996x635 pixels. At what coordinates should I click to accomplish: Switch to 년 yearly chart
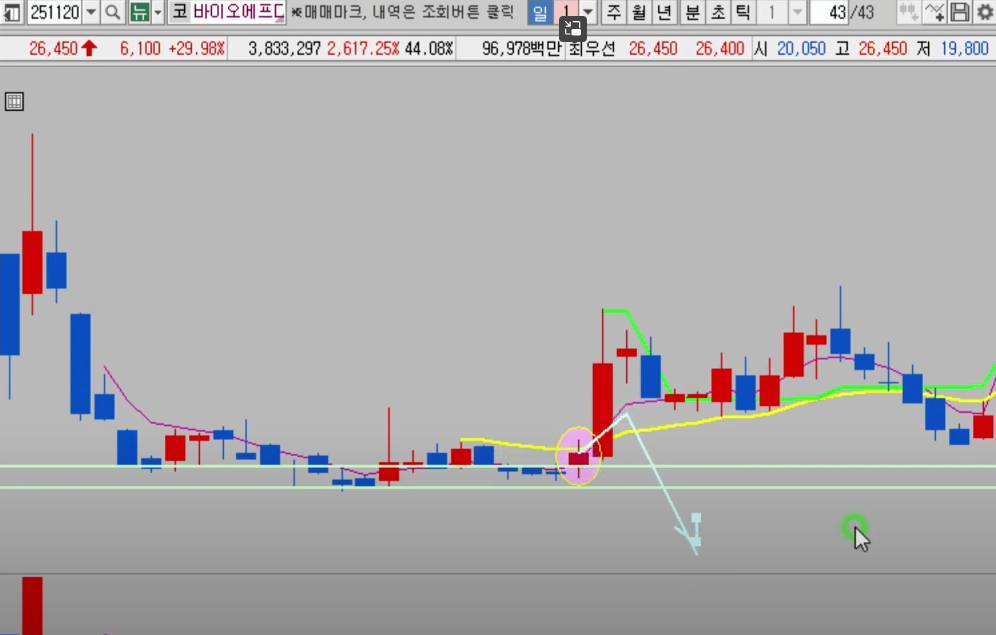[x=664, y=12]
